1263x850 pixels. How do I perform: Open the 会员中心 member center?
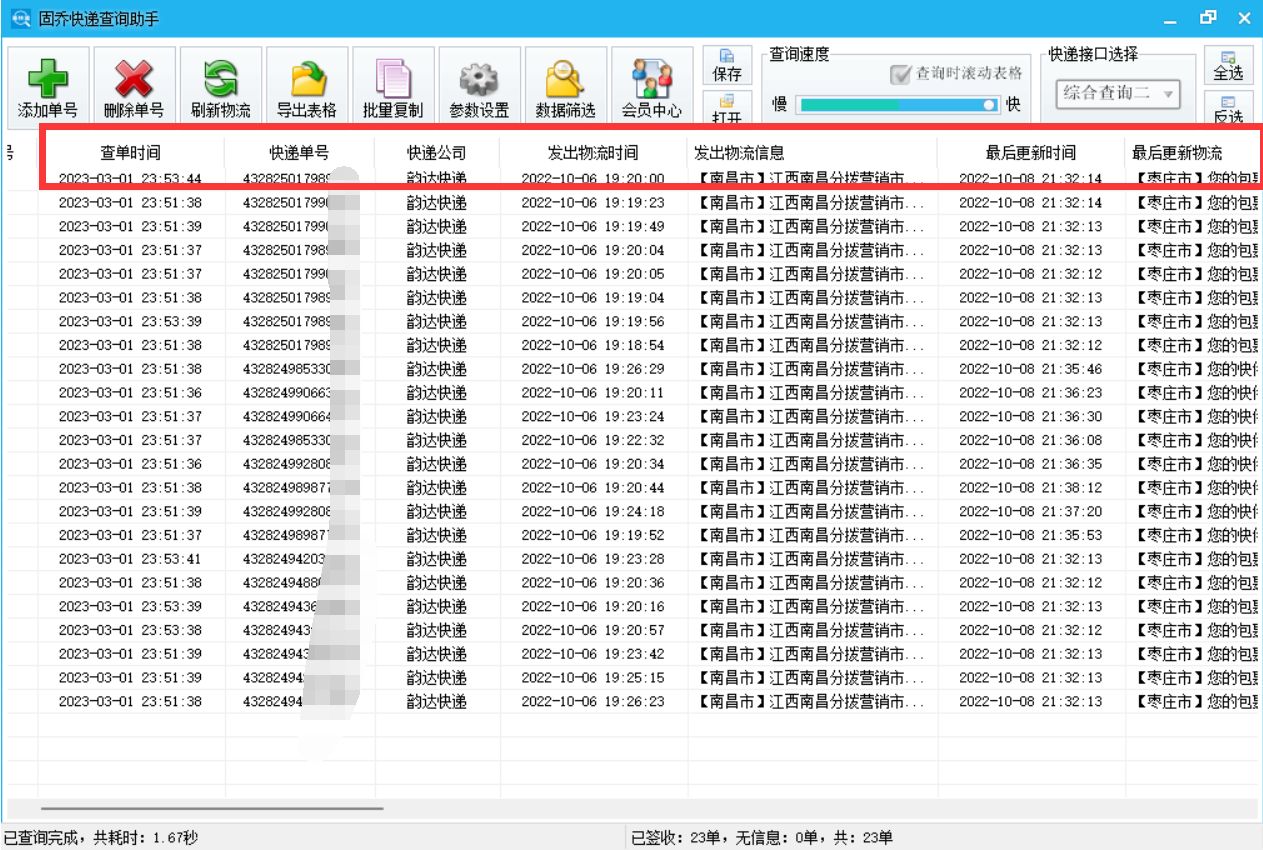(651, 87)
